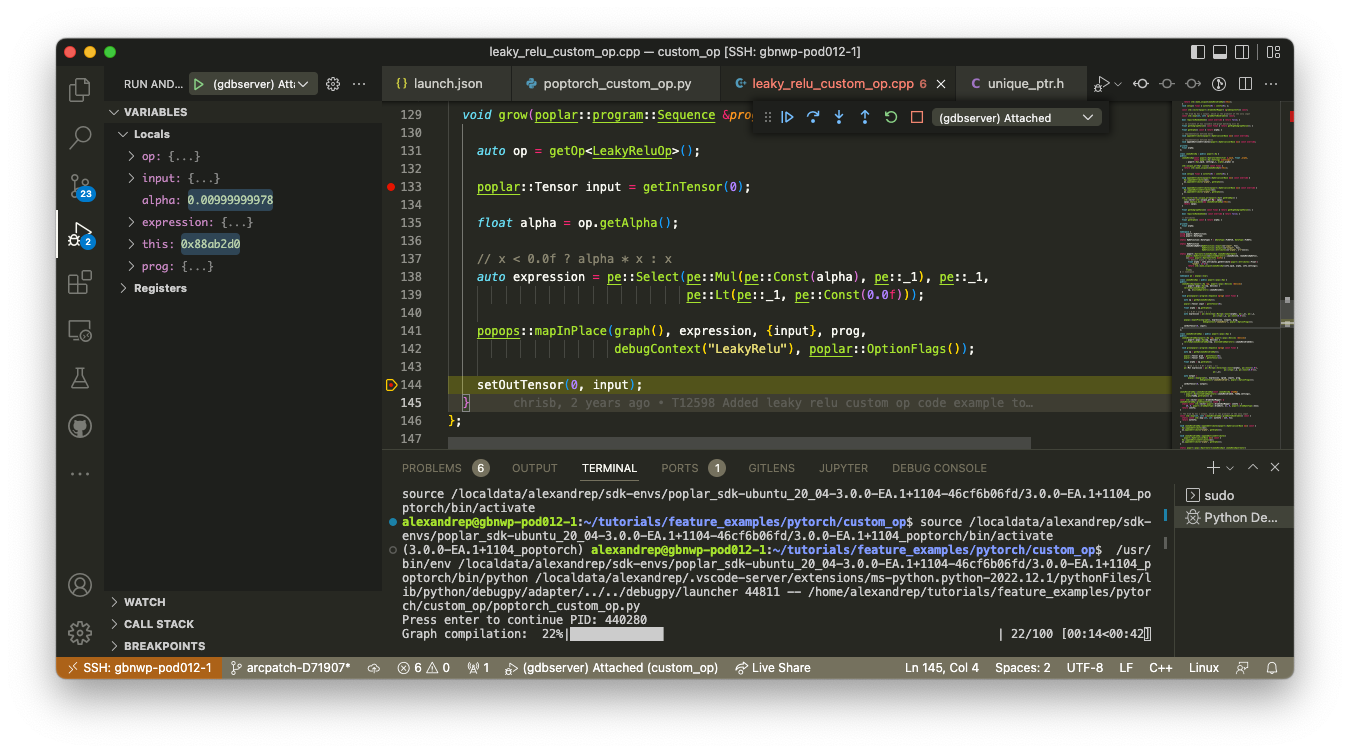Continue execution in debug toolbar
1350x753 pixels.
(788, 117)
